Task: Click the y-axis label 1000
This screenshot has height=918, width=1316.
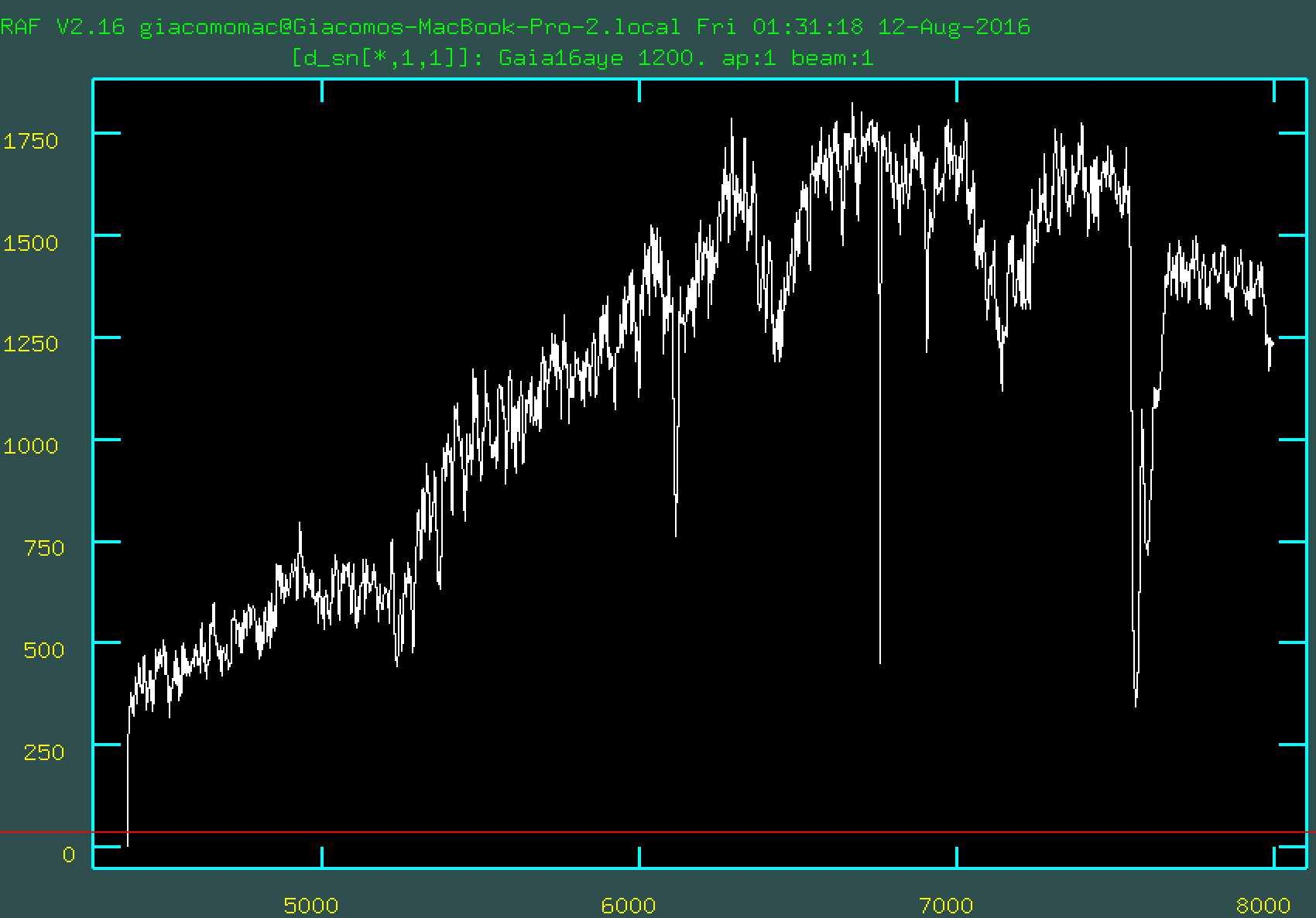Action: 31,446
